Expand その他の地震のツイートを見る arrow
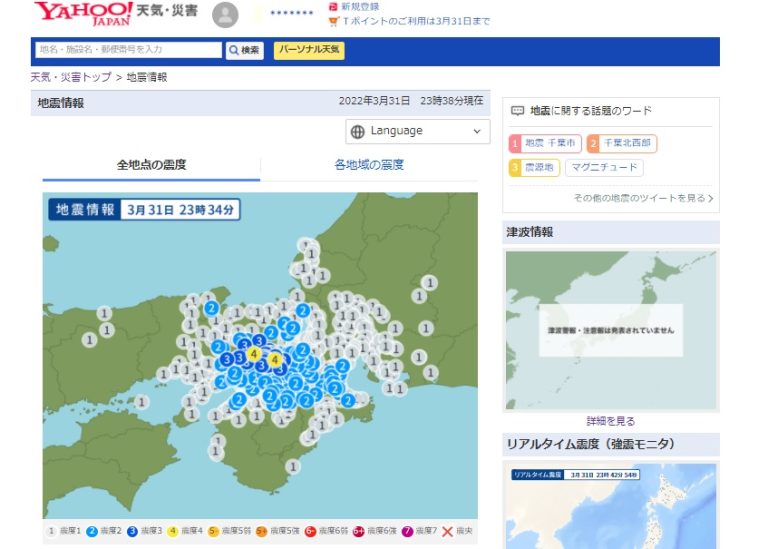Image resolution: width=768 pixels, height=549 pixels. point(710,198)
